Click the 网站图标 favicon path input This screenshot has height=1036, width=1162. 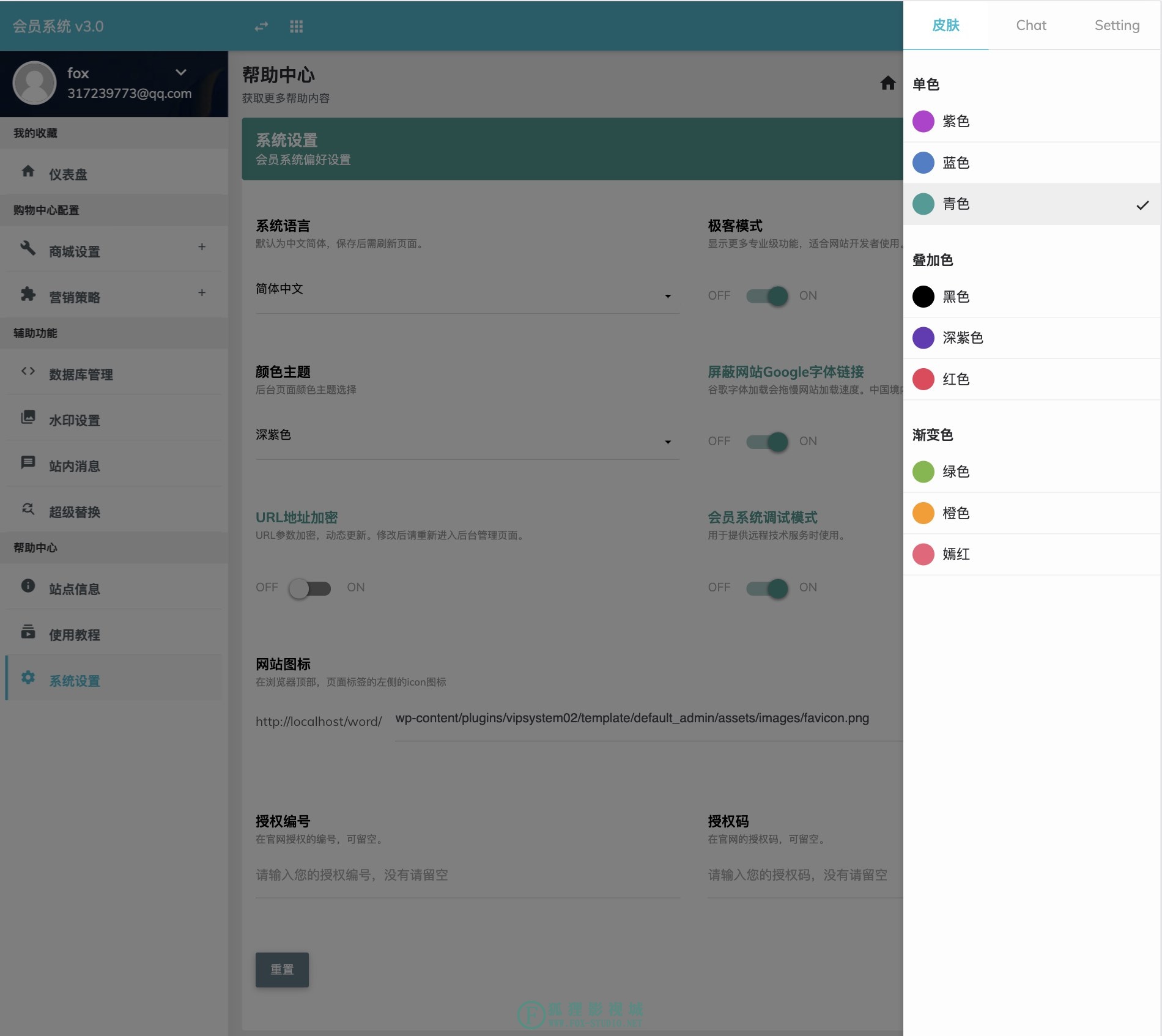tap(649, 719)
